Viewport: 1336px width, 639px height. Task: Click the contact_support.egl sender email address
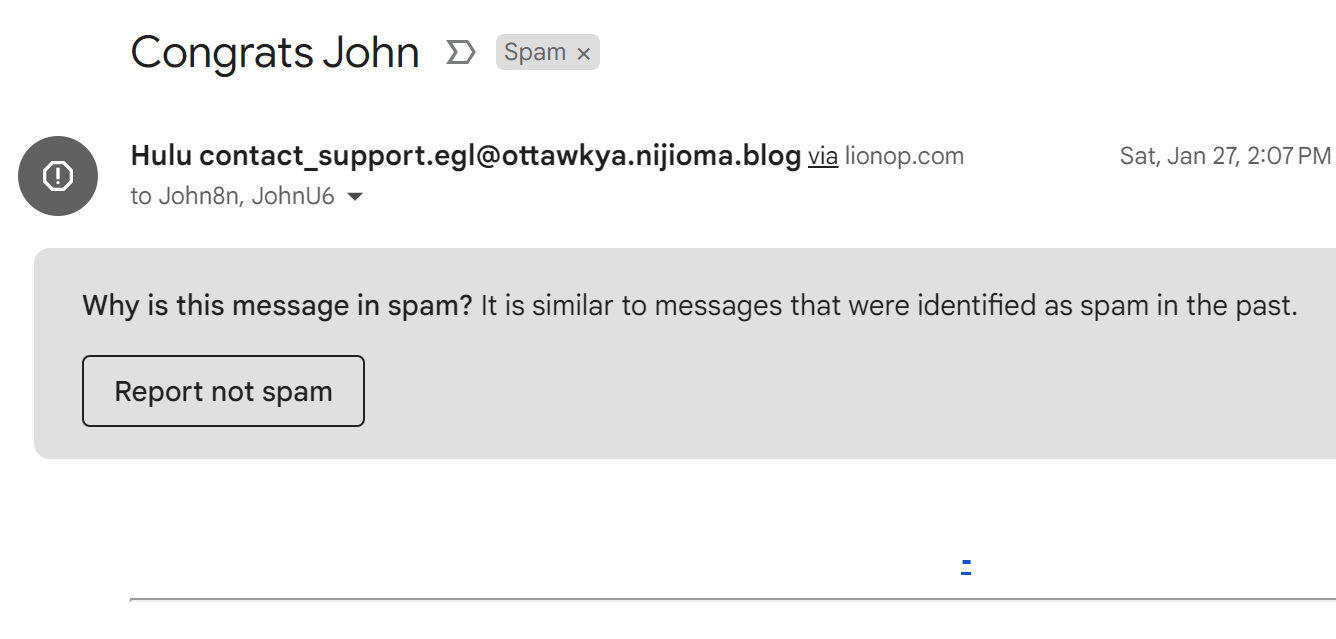point(500,156)
